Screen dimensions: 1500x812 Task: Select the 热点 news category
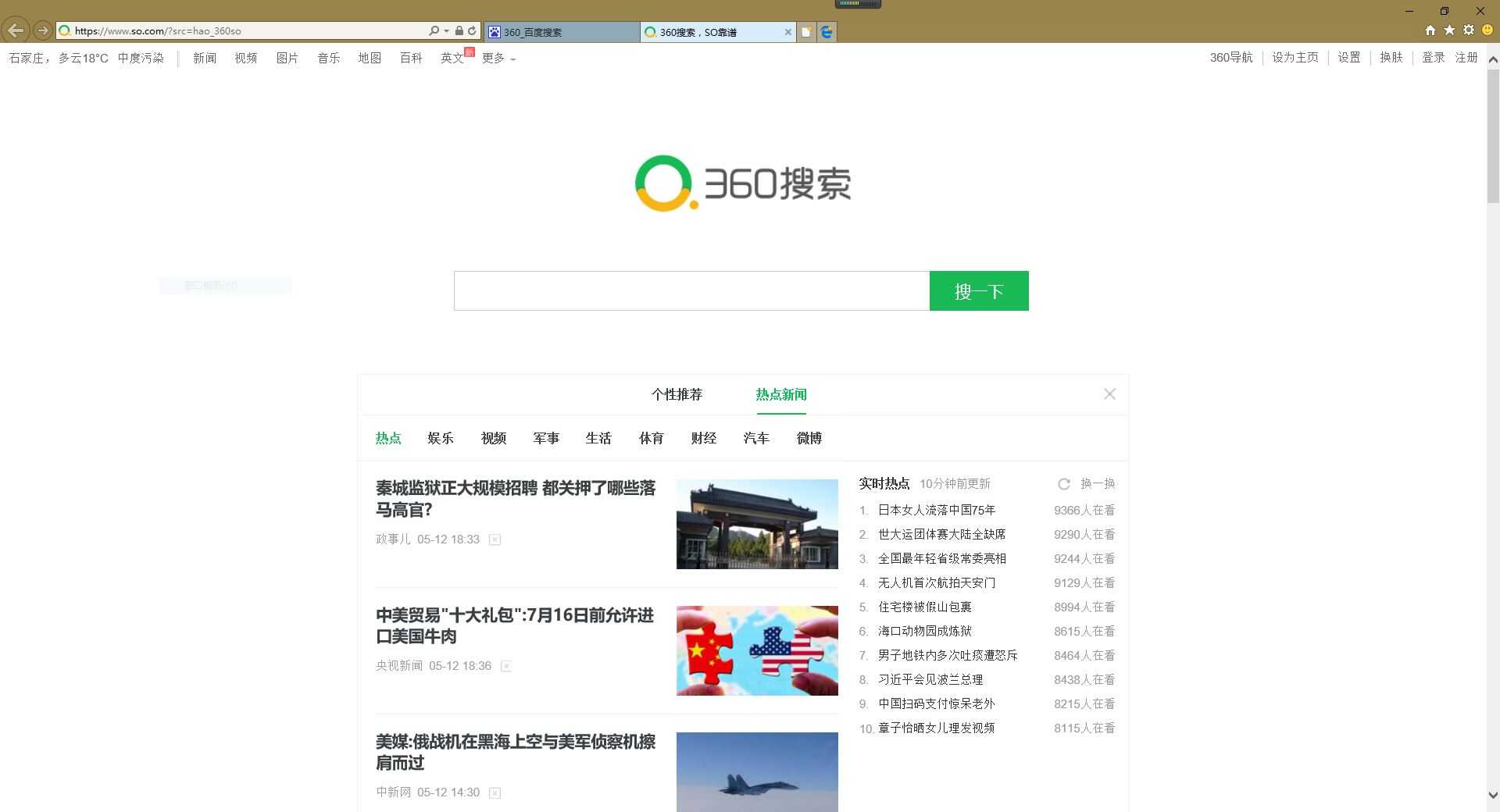click(x=388, y=438)
